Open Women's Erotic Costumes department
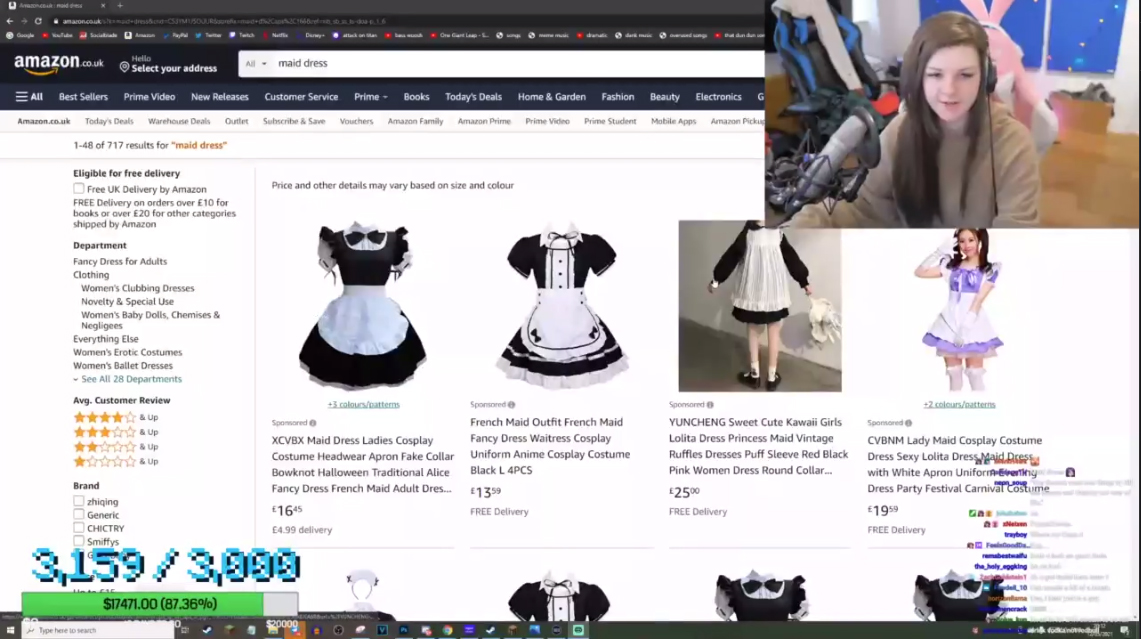This screenshot has height=639, width=1141. coord(127,352)
